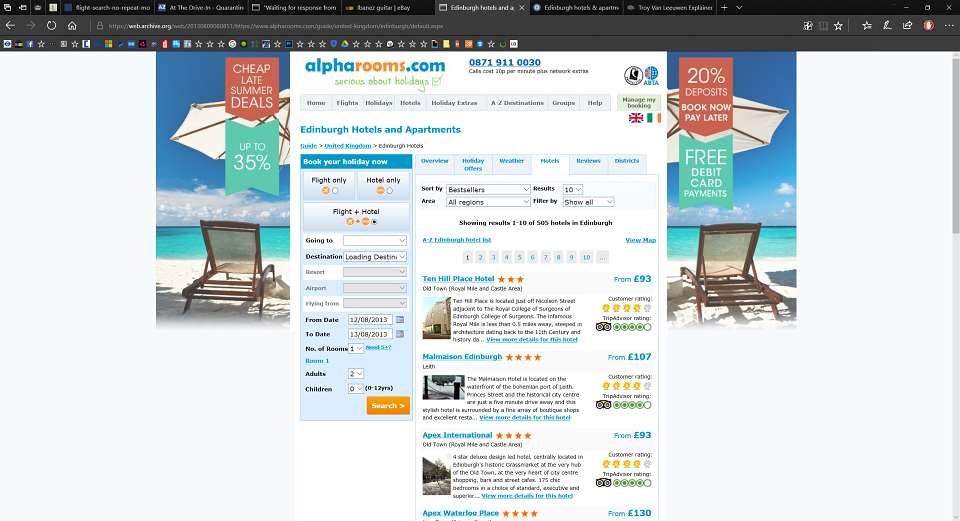Go to browser home icon
960x521 pixels.
72,26
